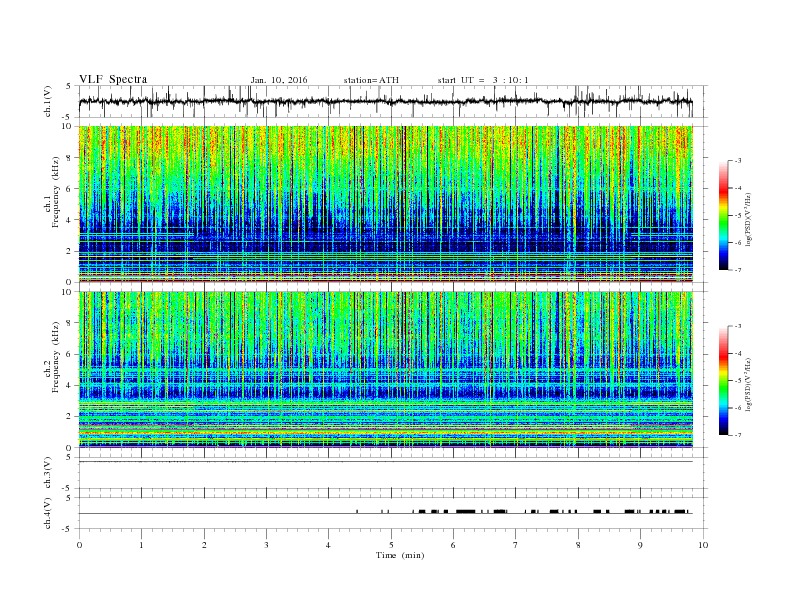Viewport: 792px width, 612px height.
Task: Click the ch.1 spectrogram panel
Action: pyautogui.click(x=386, y=204)
